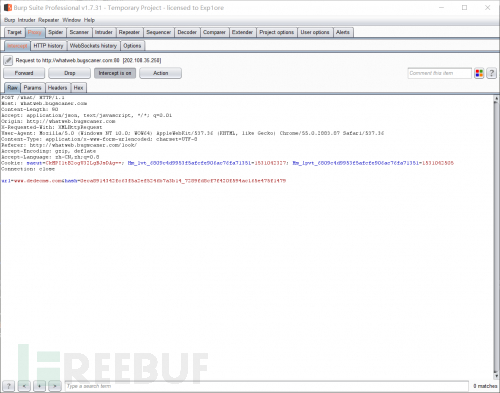This screenshot has width=500, height=393.
Task: Switch to the Spider tab
Action: 55,32
